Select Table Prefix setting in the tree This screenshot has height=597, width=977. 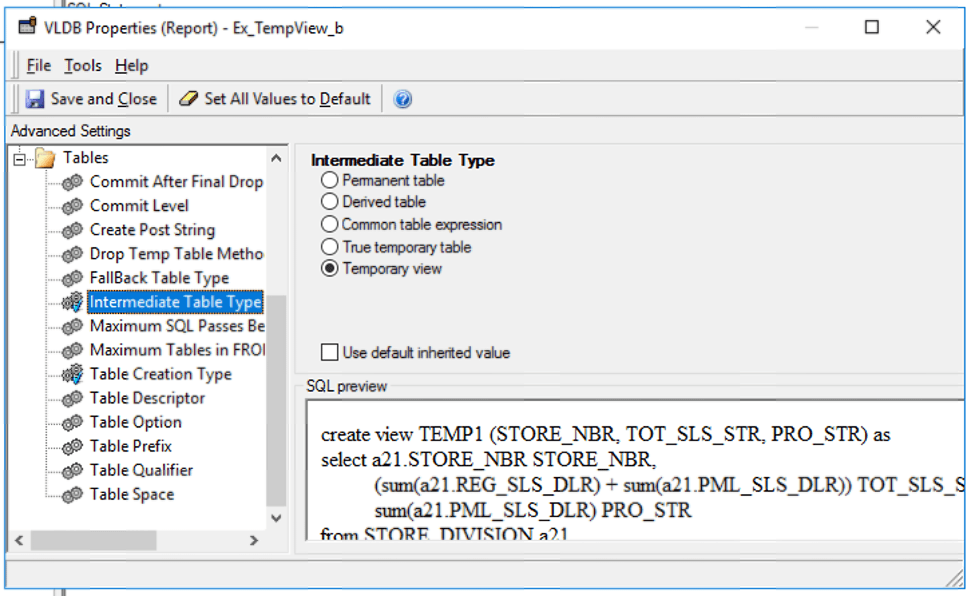click(x=131, y=446)
